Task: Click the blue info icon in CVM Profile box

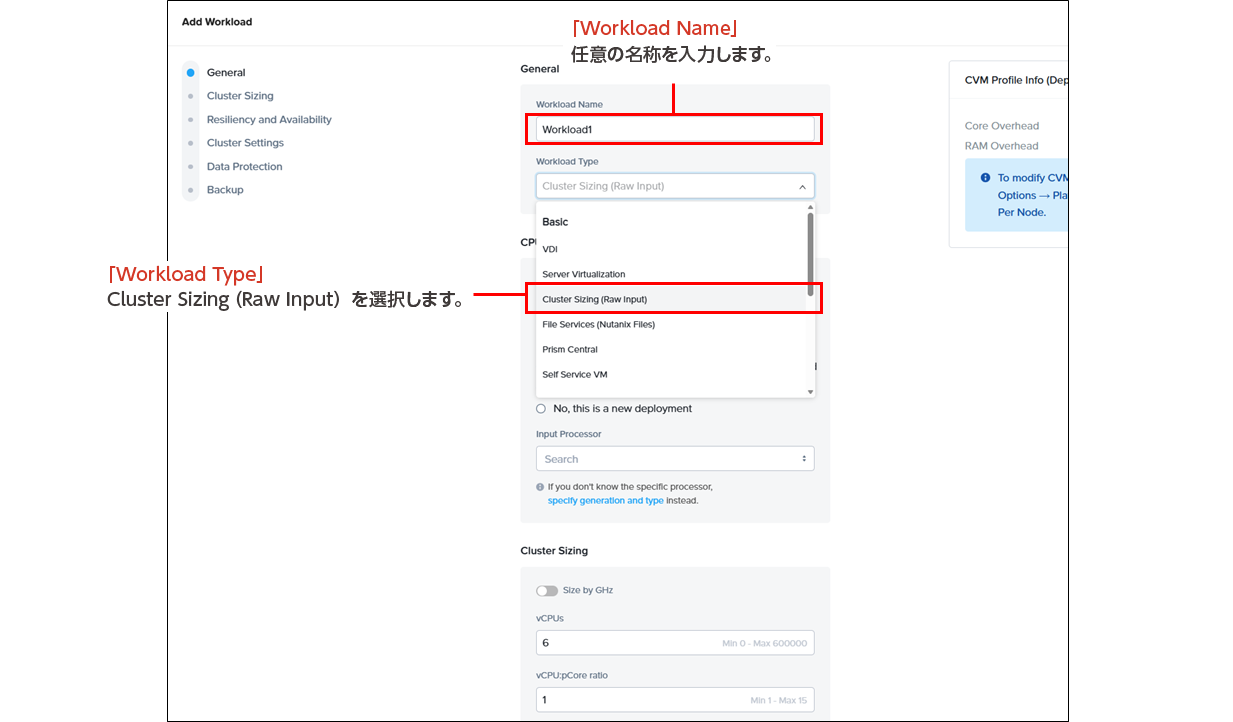Action: 986,178
